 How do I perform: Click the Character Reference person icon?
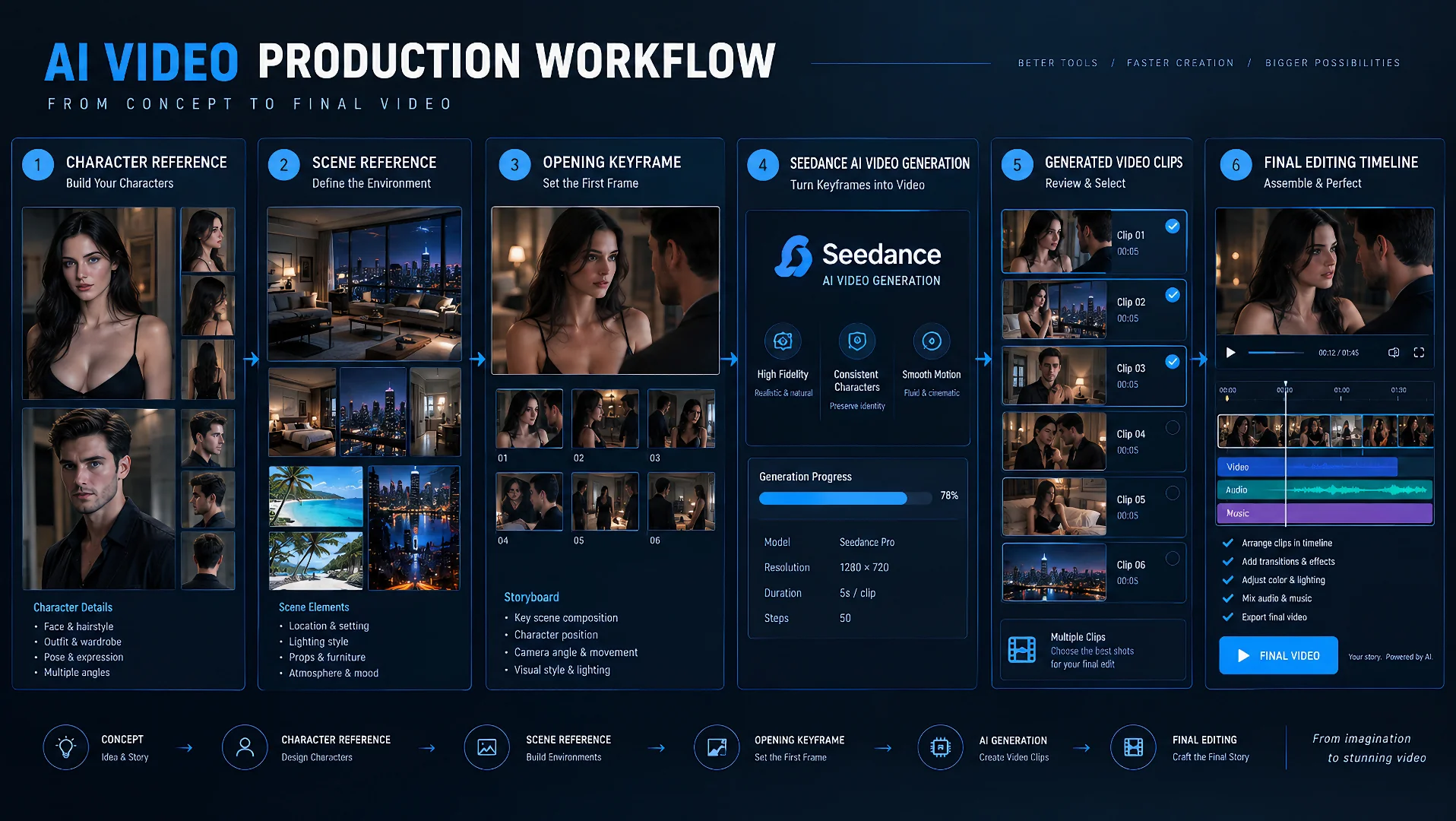[x=245, y=747]
